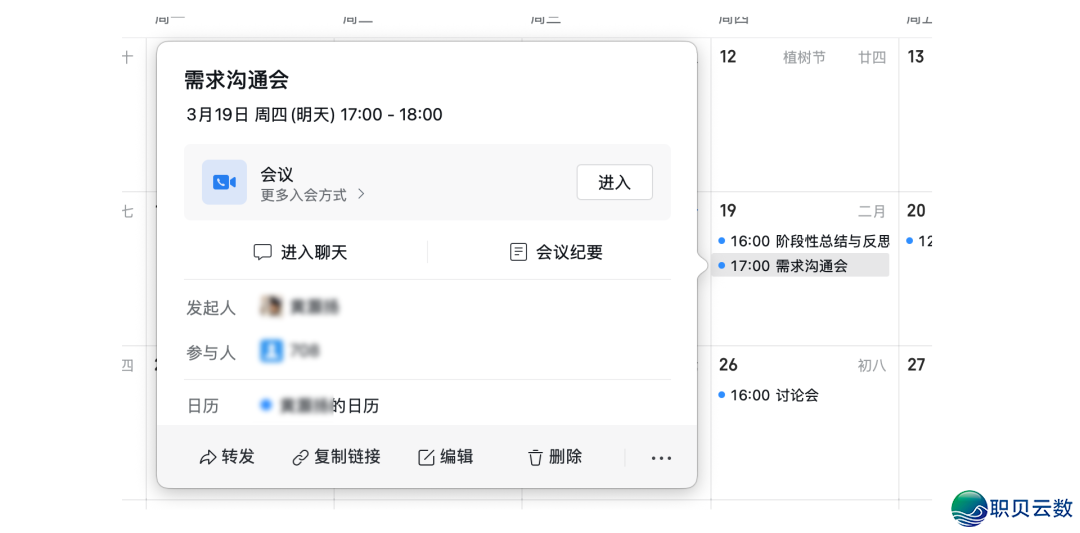Select the 16:00 阶段性总结与反思 event

[804, 241]
